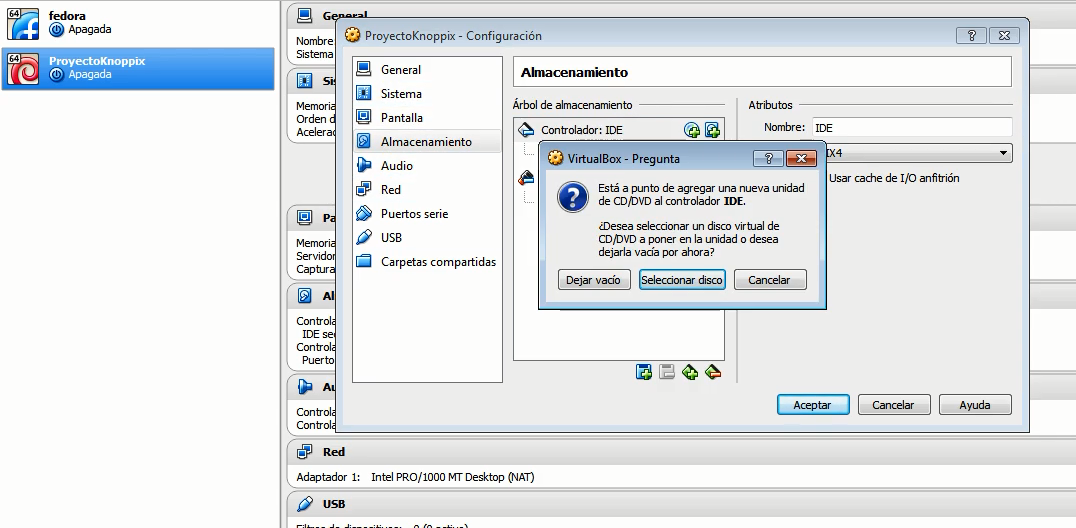The width and height of the screenshot is (1076, 528).
Task: Click Árbol de almacenamiento label
Action: (x=572, y=105)
